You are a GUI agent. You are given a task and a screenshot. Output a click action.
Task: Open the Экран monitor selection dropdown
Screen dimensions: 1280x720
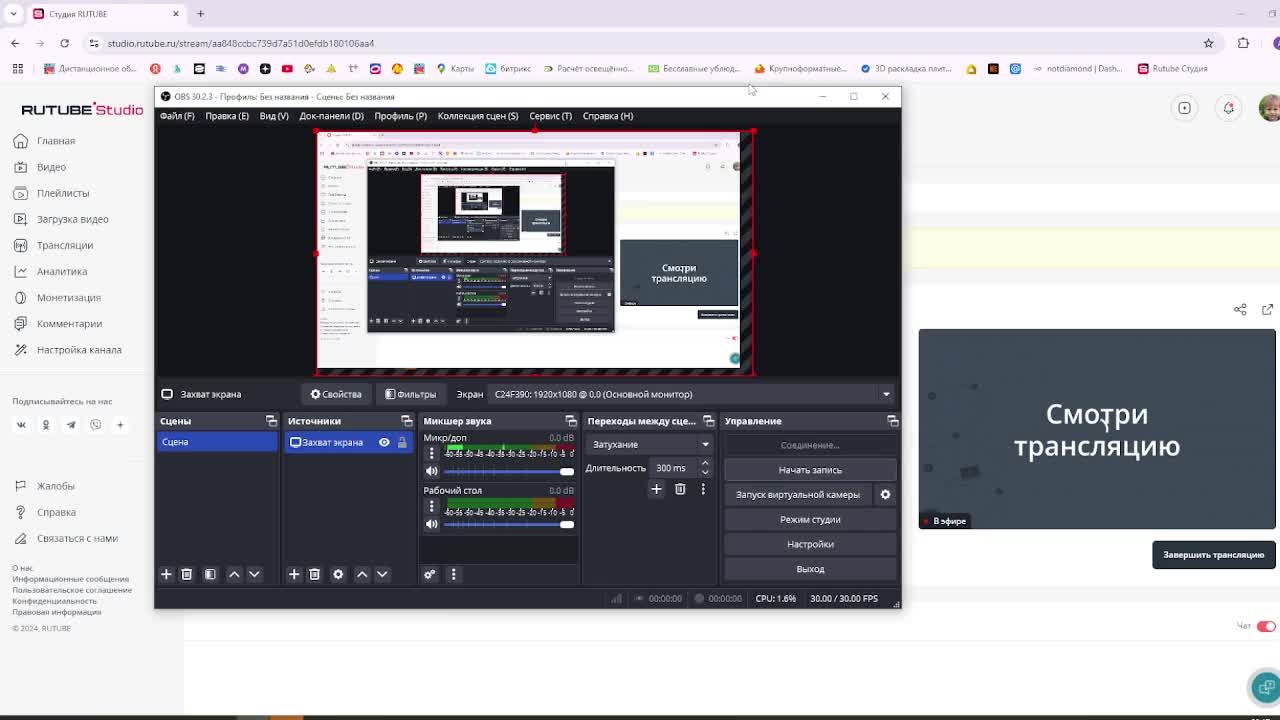tap(690, 394)
